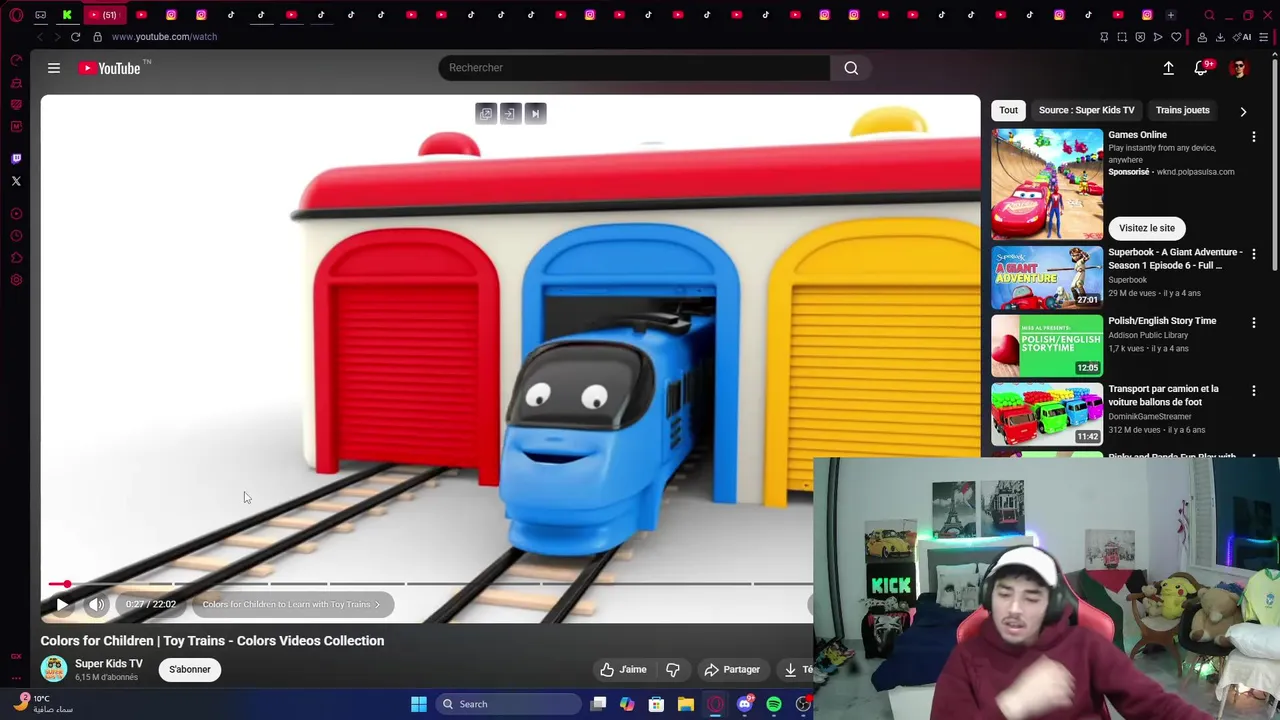Open the weather widget 10°C
The height and width of the screenshot is (720, 1280).
point(45,704)
